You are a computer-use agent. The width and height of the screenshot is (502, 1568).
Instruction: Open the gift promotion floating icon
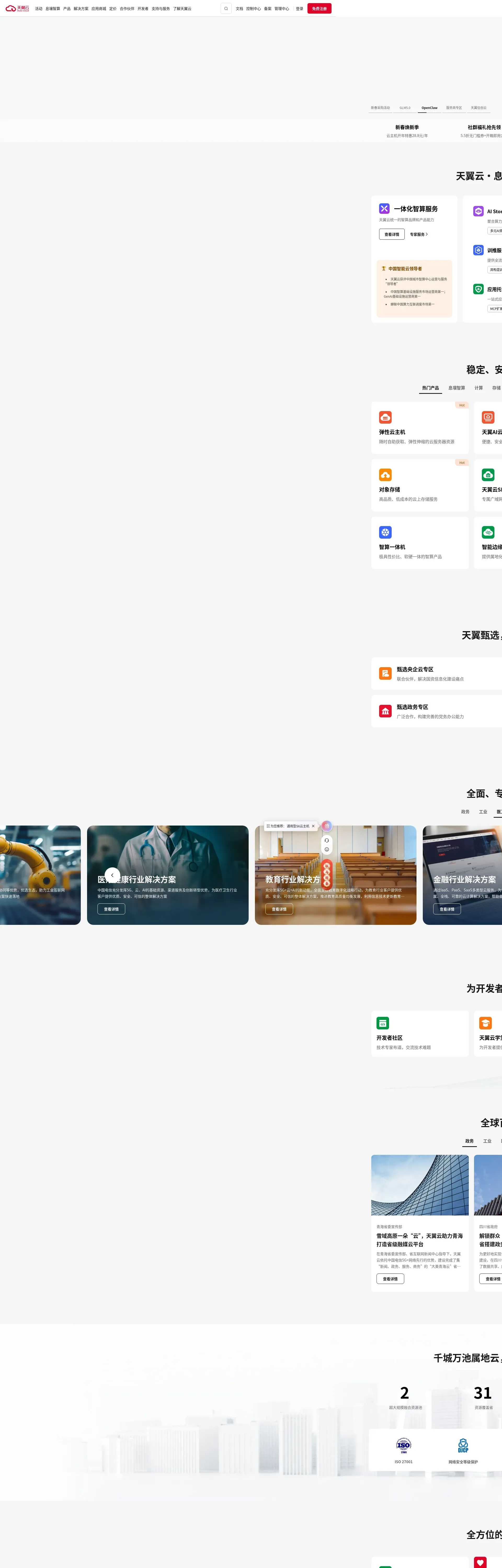(327, 826)
